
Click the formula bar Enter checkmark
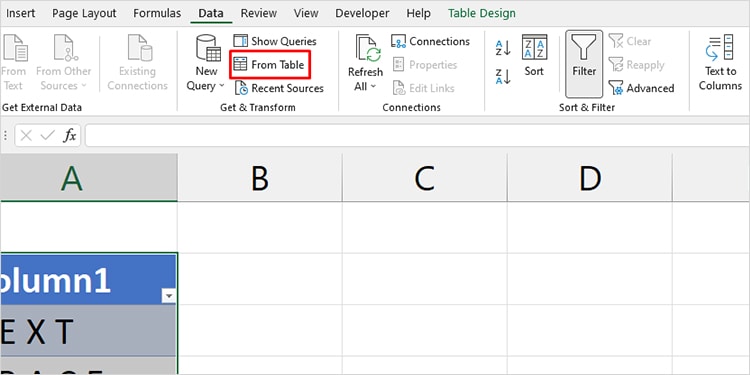(48, 136)
